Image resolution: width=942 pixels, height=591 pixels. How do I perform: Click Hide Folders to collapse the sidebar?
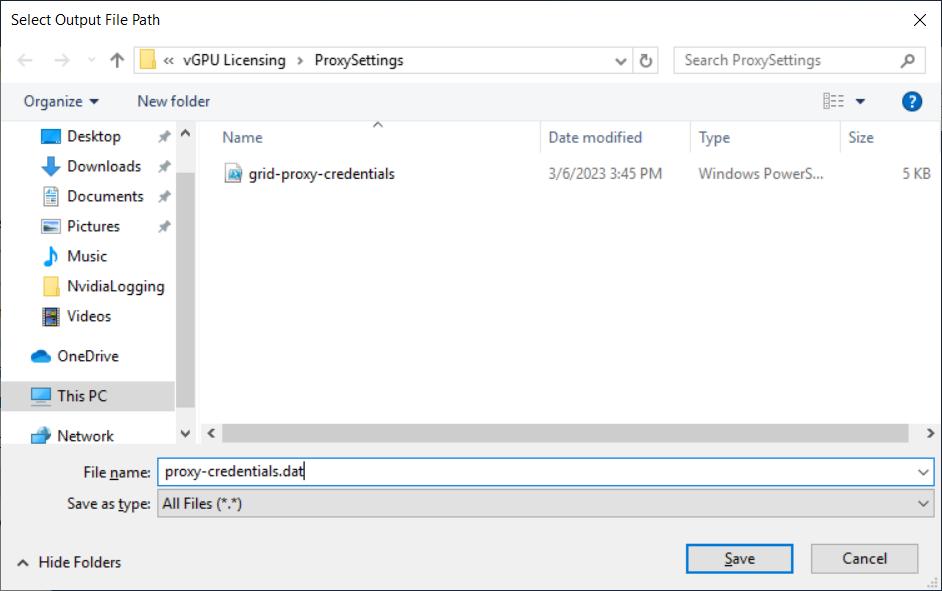68,562
